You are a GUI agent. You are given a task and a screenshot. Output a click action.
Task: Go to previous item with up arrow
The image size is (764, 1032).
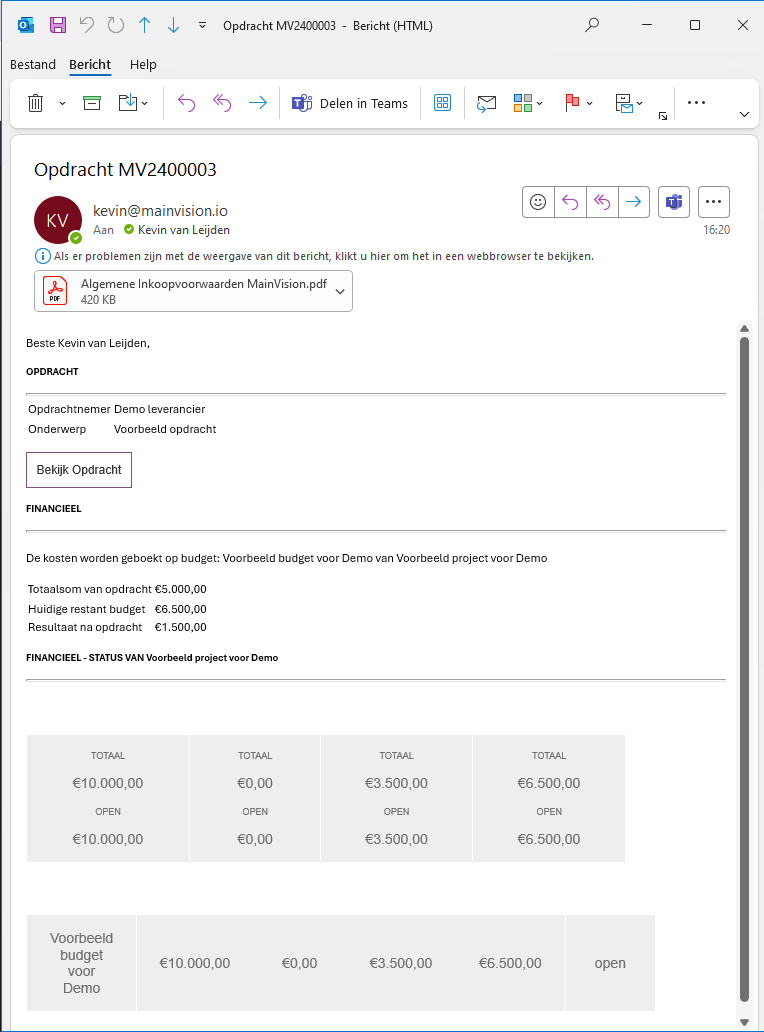click(145, 25)
